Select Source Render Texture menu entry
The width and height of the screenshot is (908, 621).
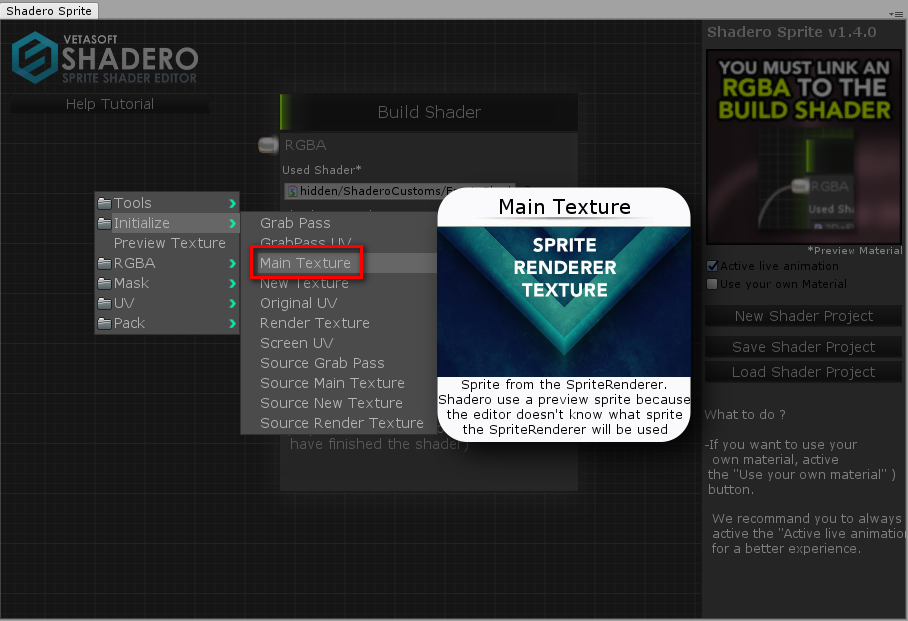pos(339,423)
